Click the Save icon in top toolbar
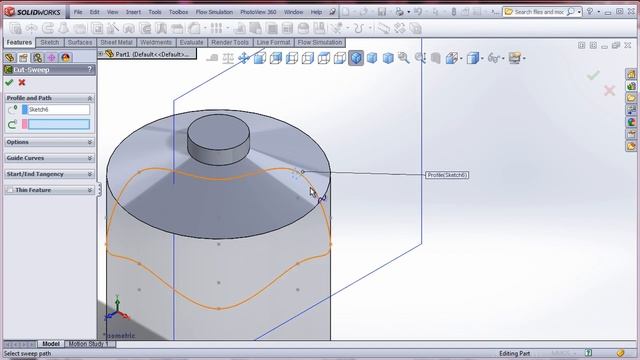This screenshot has width=640, height=360. (x=382, y=12)
